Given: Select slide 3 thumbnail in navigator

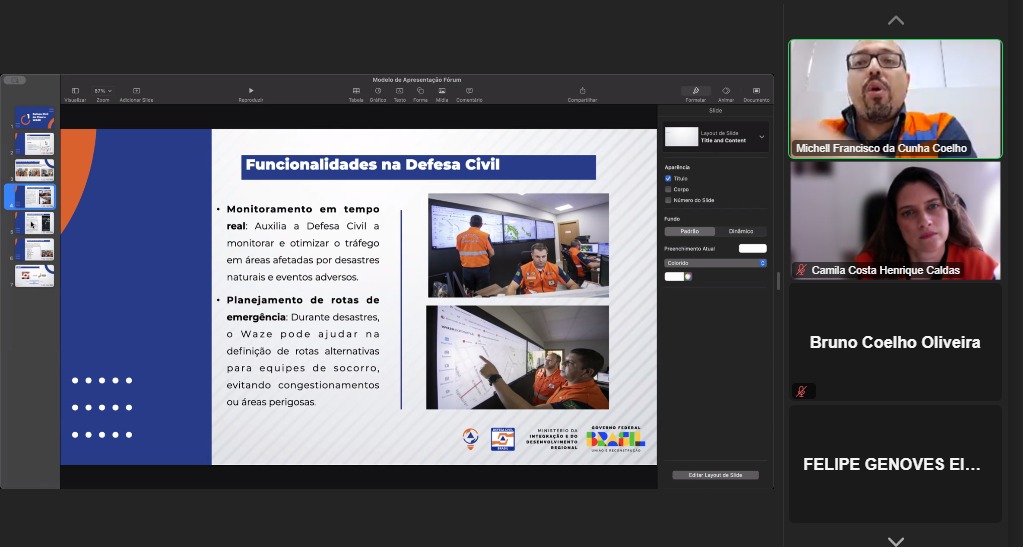Looking at the screenshot, I should (35, 170).
